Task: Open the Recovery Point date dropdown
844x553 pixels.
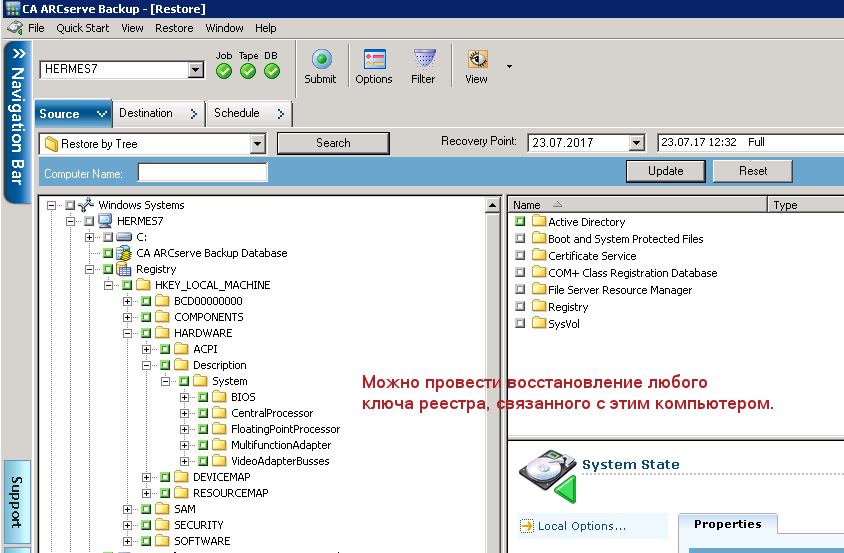Action: 637,143
